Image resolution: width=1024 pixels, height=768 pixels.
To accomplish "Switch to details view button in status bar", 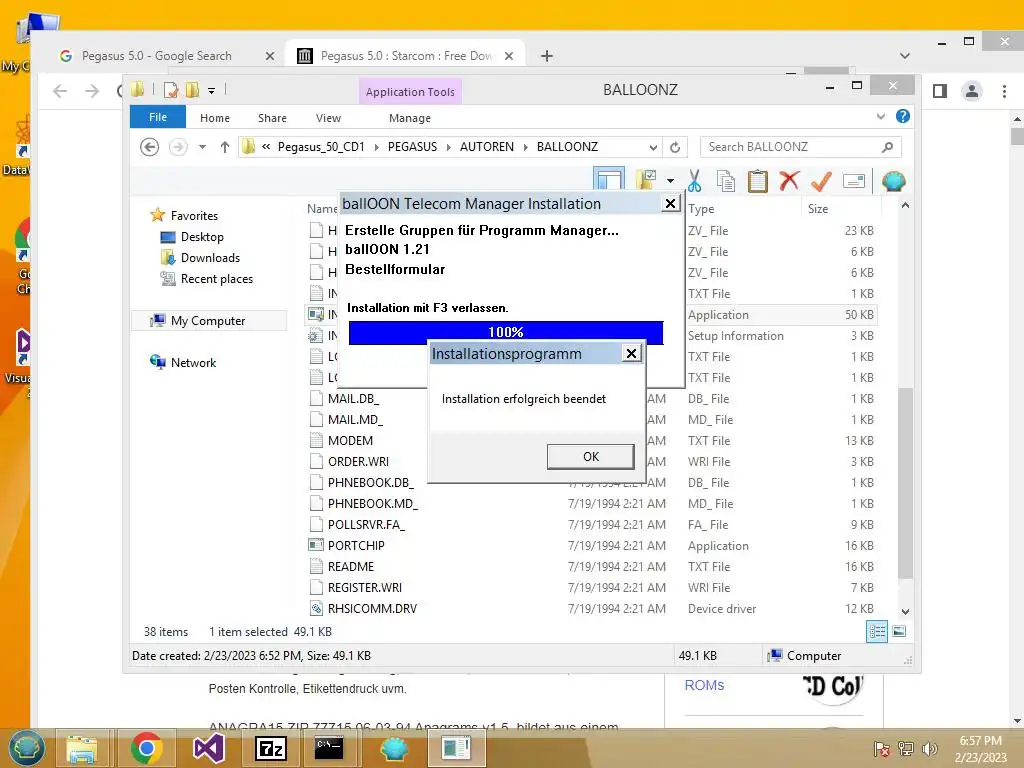I will 877,631.
